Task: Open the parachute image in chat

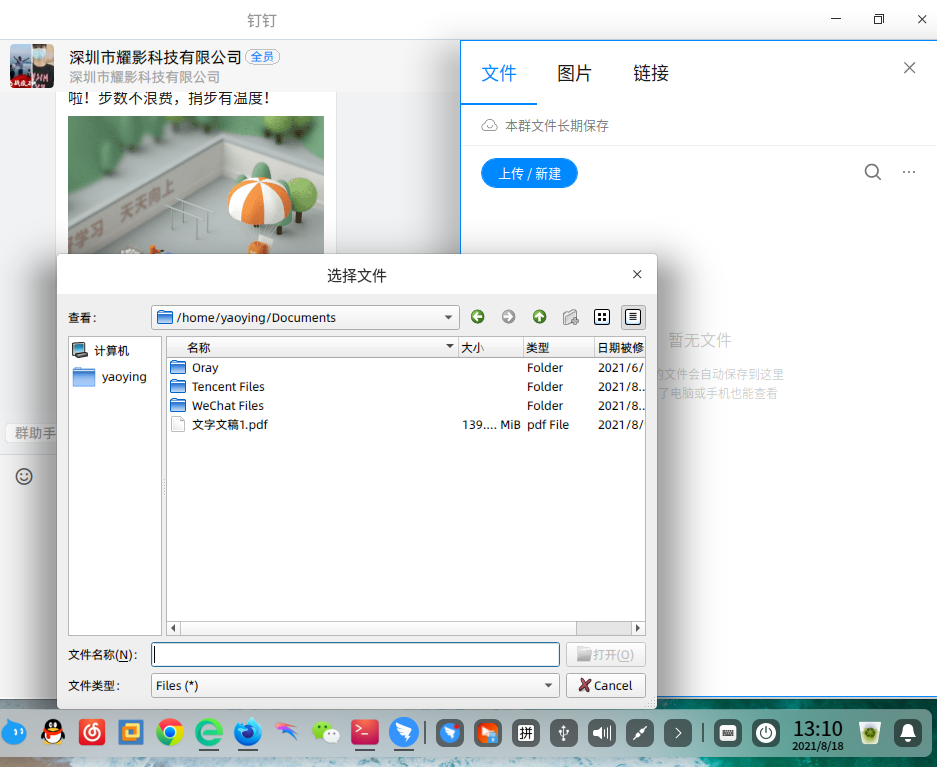Action: tap(196, 185)
